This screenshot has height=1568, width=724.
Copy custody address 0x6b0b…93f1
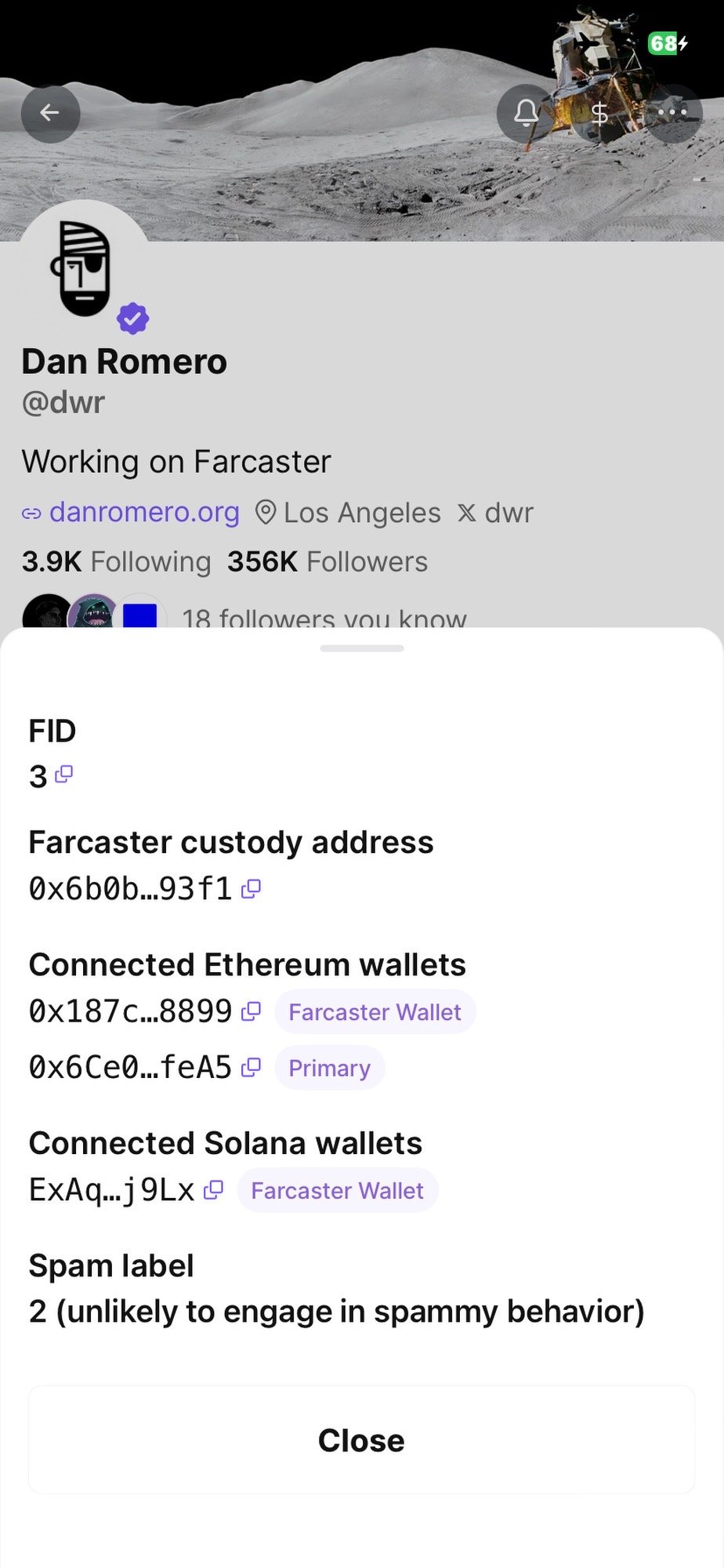[x=251, y=889]
